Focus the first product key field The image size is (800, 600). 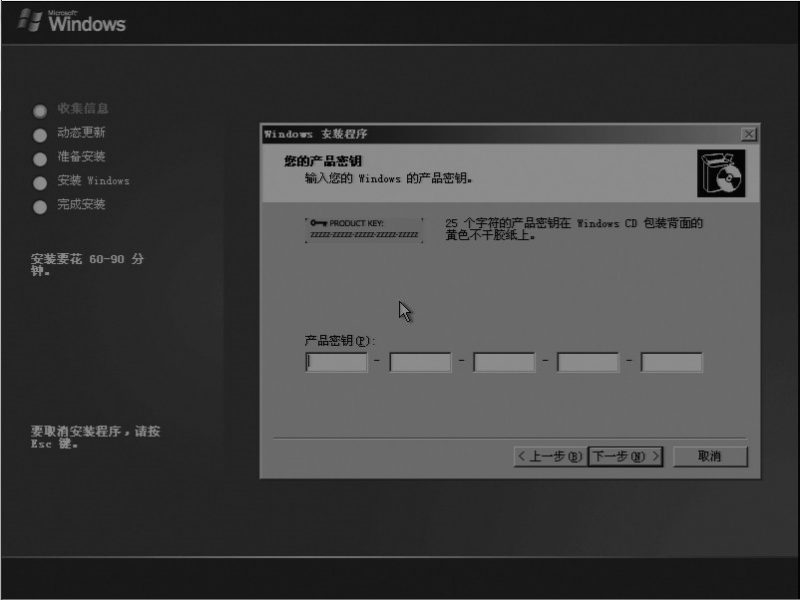pyautogui.click(x=336, y=362)
